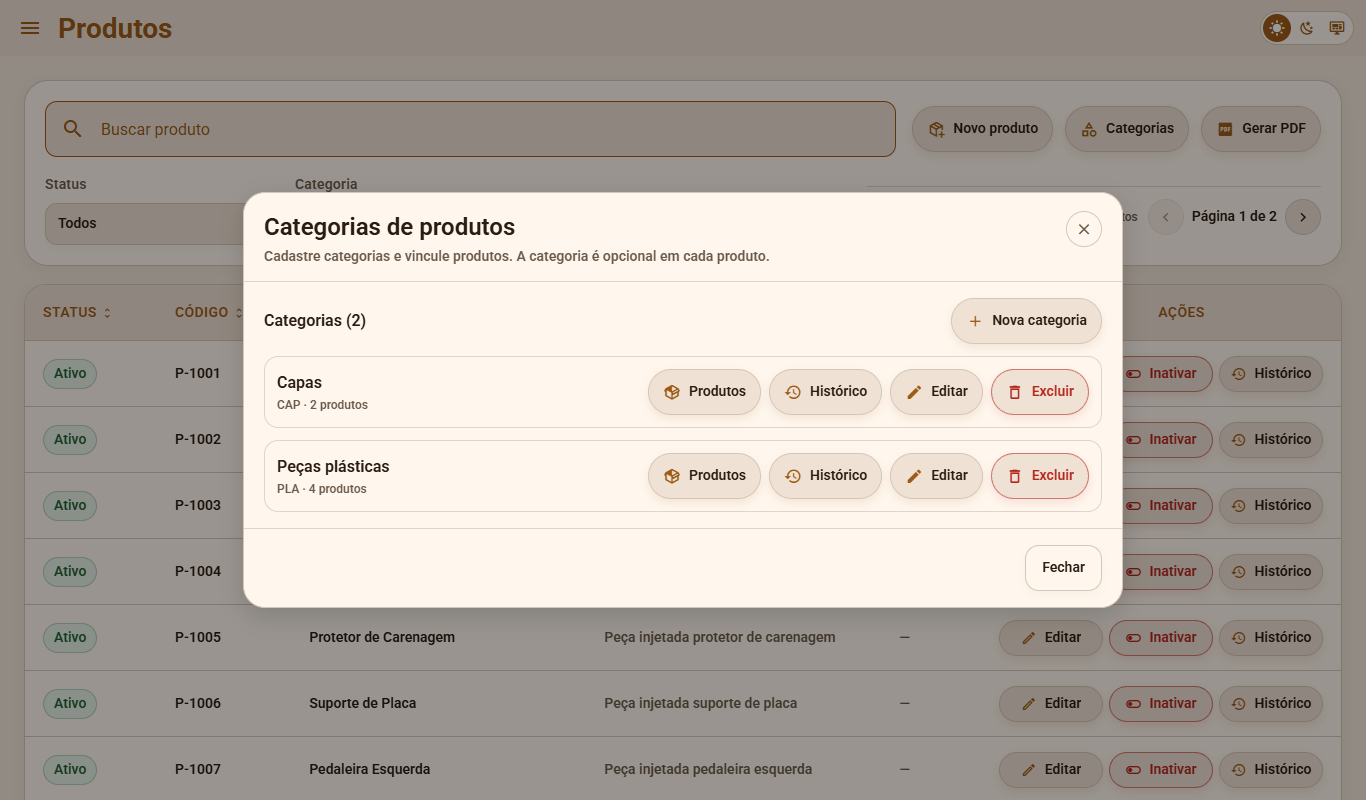Click Nova categoria button
Image resolution: width=1366 pixels, height=800 pixels.
click(x=1026, y=321)
